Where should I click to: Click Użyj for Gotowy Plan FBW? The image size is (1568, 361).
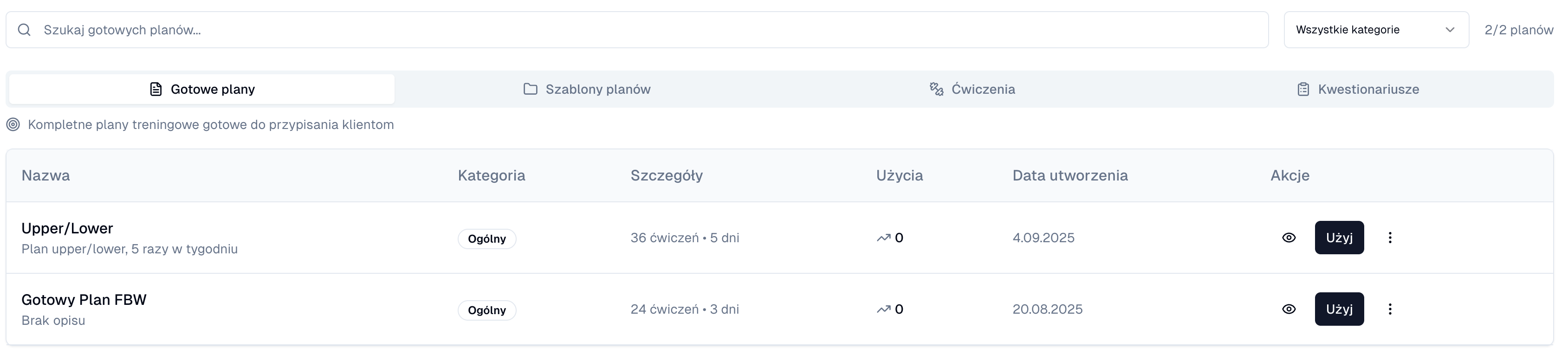click(1339, 309)
